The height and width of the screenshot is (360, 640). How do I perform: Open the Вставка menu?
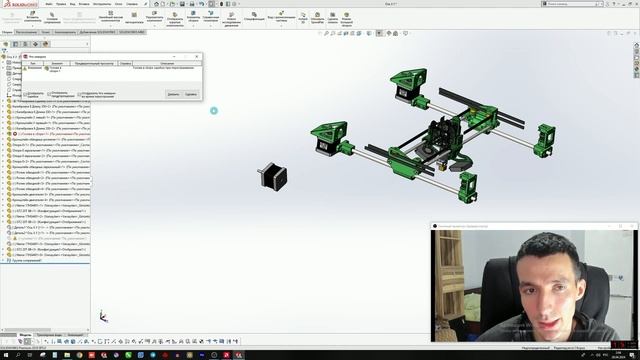(84, 4)
